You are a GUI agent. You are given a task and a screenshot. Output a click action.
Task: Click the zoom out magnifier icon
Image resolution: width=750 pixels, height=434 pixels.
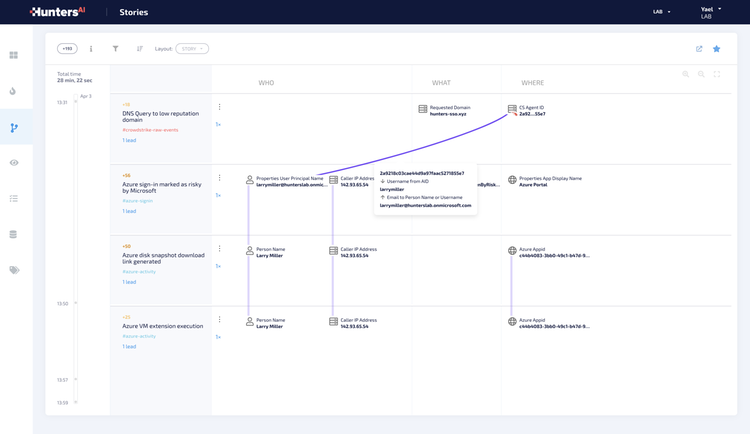(701, 74)
